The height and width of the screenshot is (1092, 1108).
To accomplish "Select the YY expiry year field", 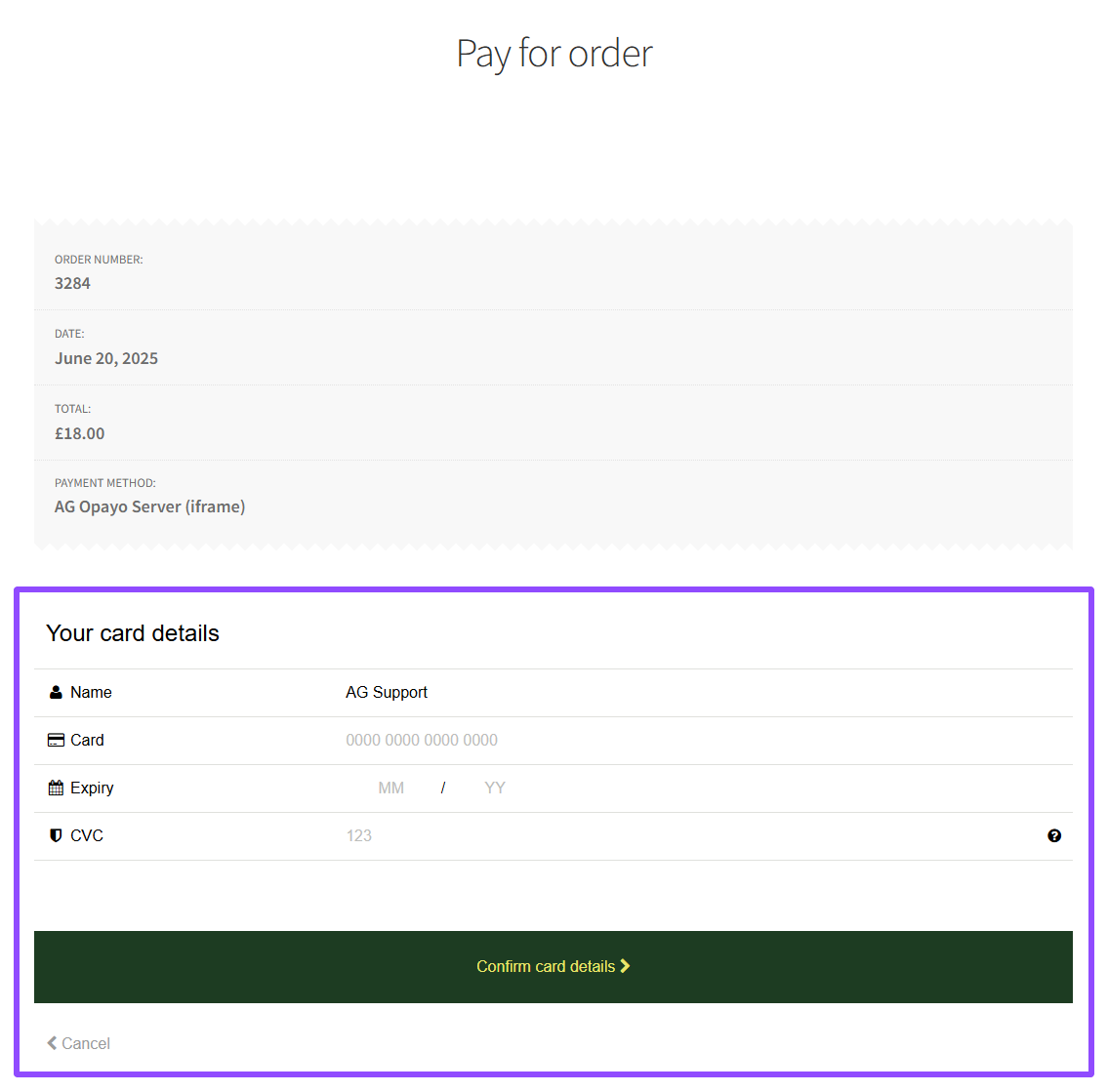I will [x=495, y=788].
